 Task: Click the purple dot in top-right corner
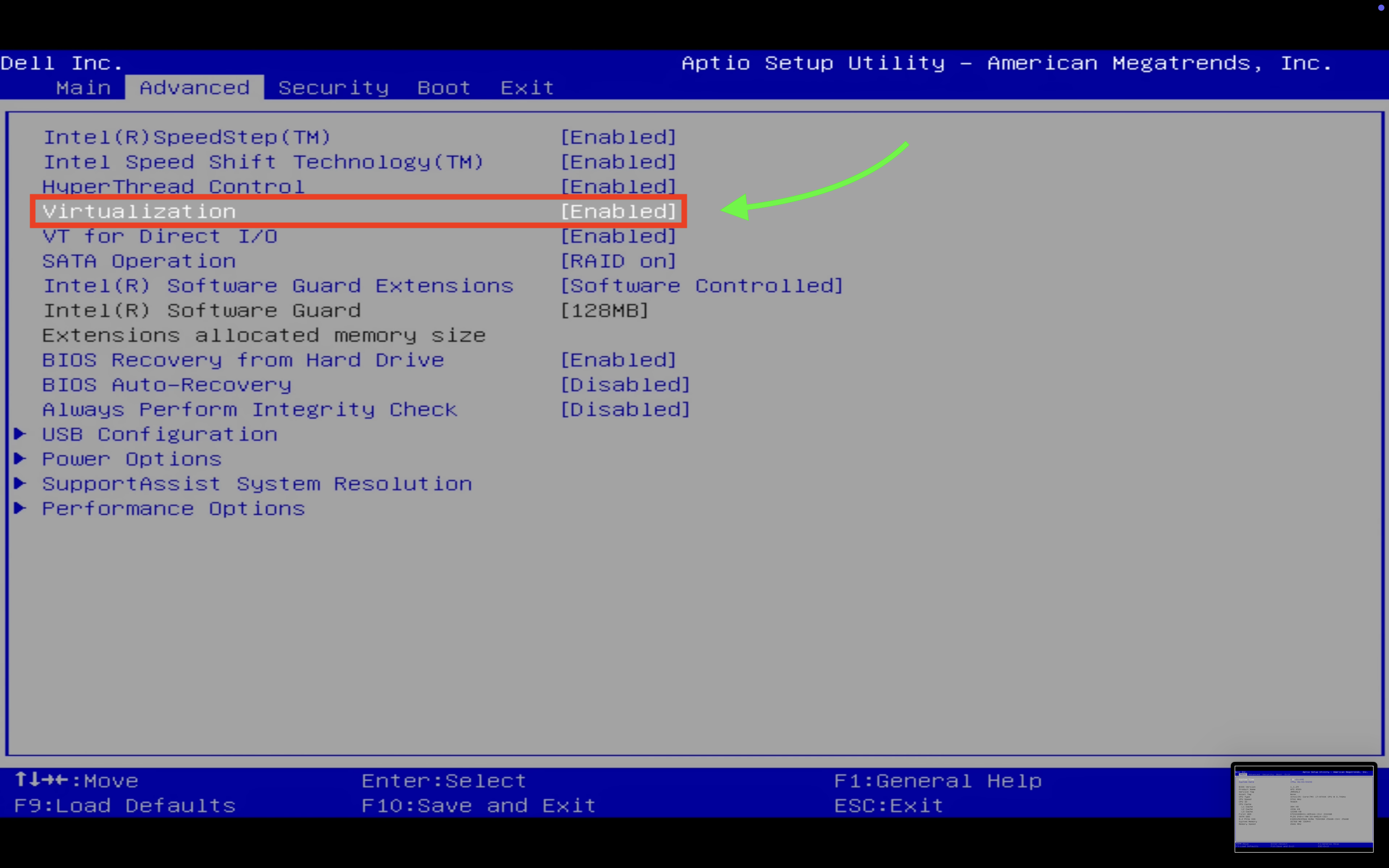click(x=1381, y=8)
